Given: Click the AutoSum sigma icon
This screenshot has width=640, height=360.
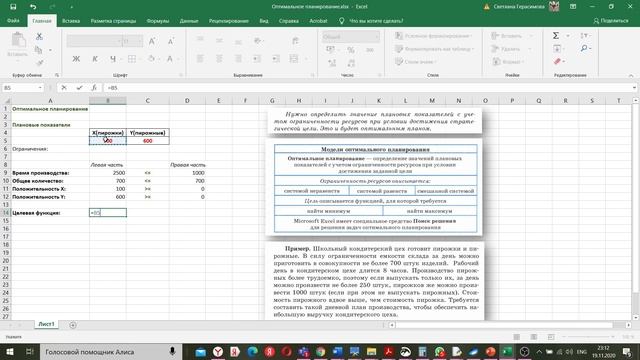Looking at the screenshot, I should point(556,36).
